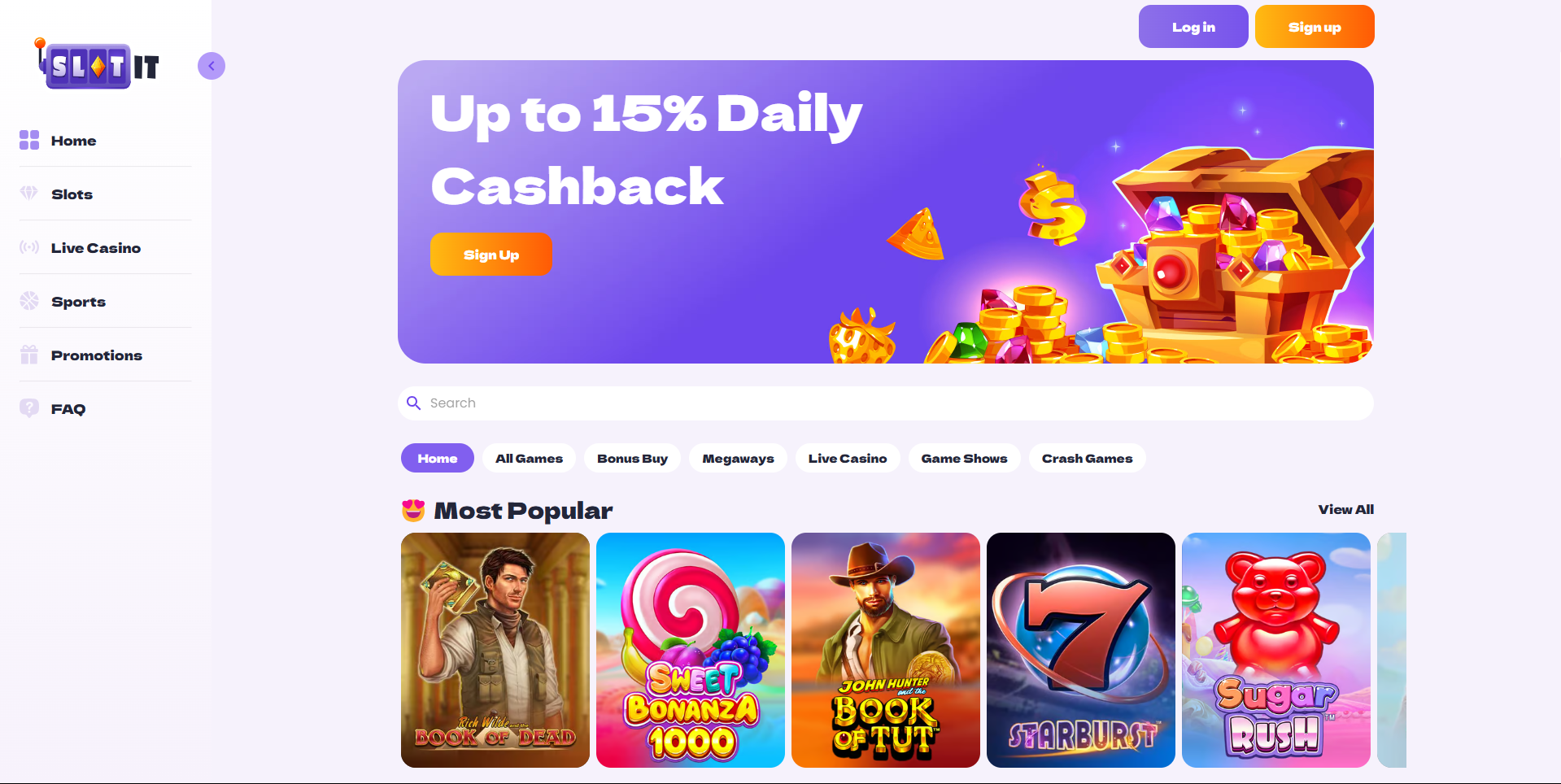Collapse the sidebar with the chevron button

click(211, 66)
